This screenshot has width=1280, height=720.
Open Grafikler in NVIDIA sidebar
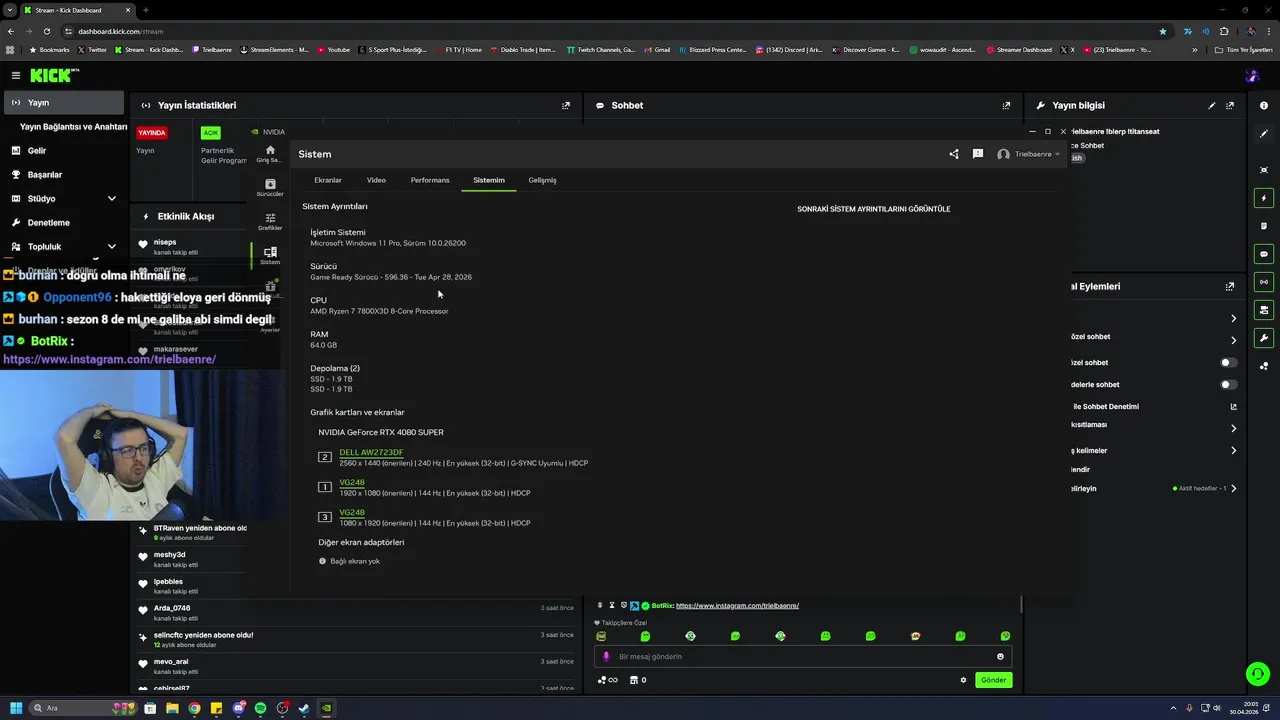[x=270, y=222]
